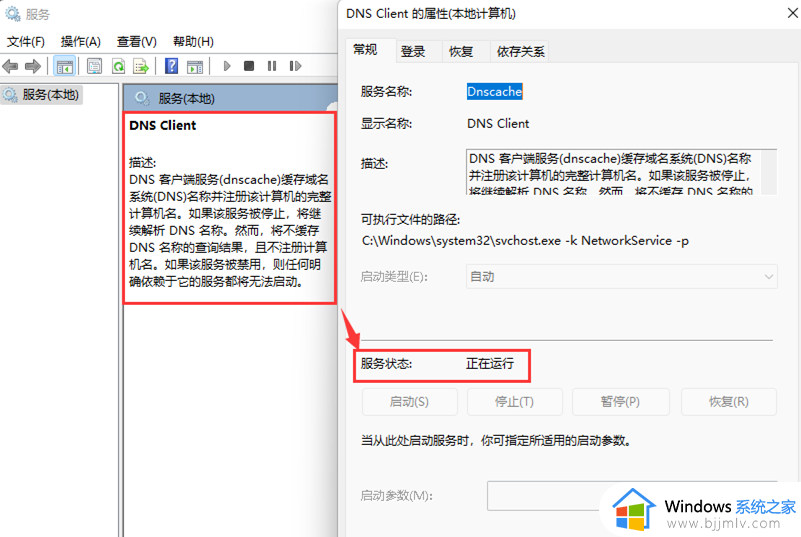This screenshot has height=537, width=801.
Task: Click the Restart Service toolbar icon
Action: tap(295, 66)
